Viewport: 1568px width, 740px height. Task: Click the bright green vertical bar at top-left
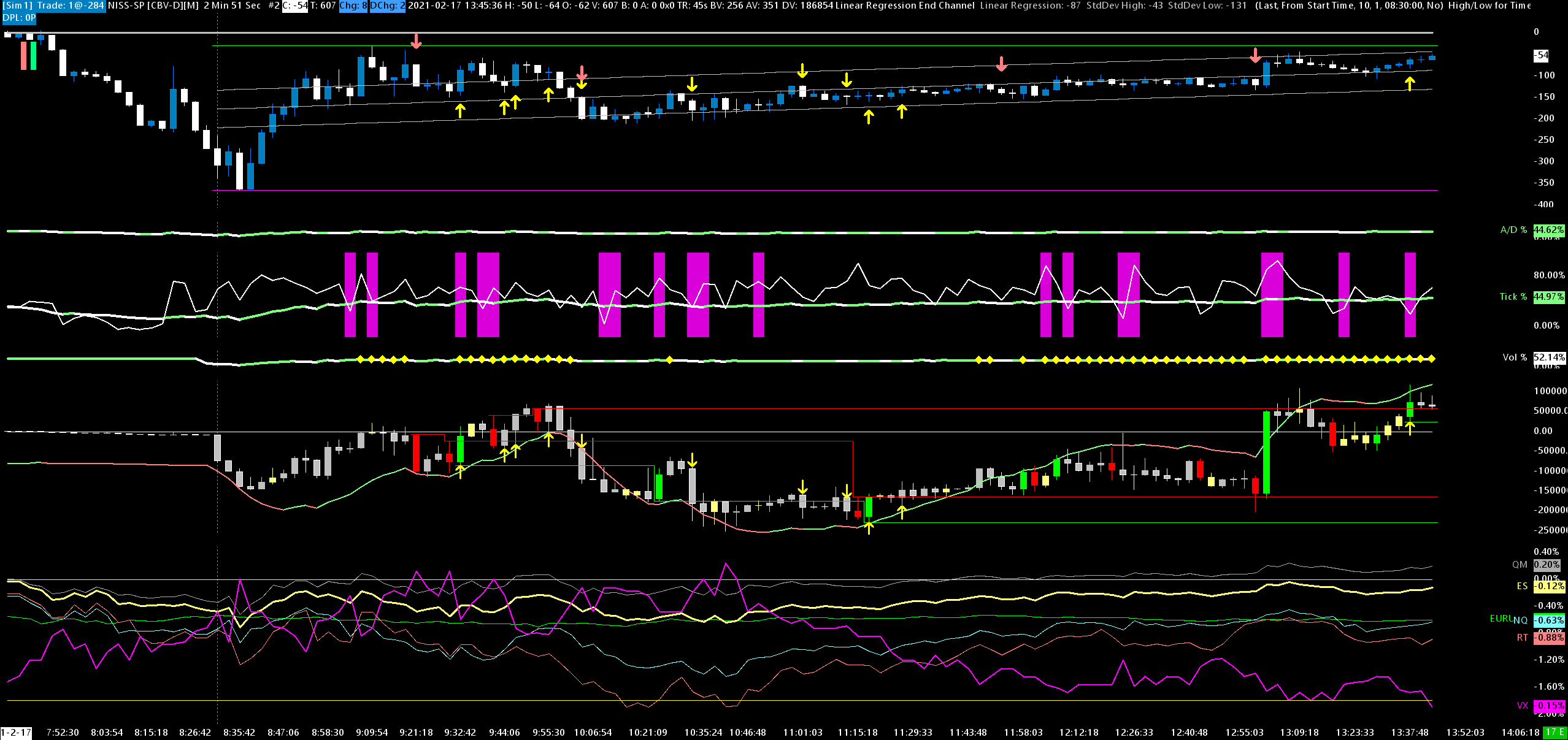click(34, 55)
